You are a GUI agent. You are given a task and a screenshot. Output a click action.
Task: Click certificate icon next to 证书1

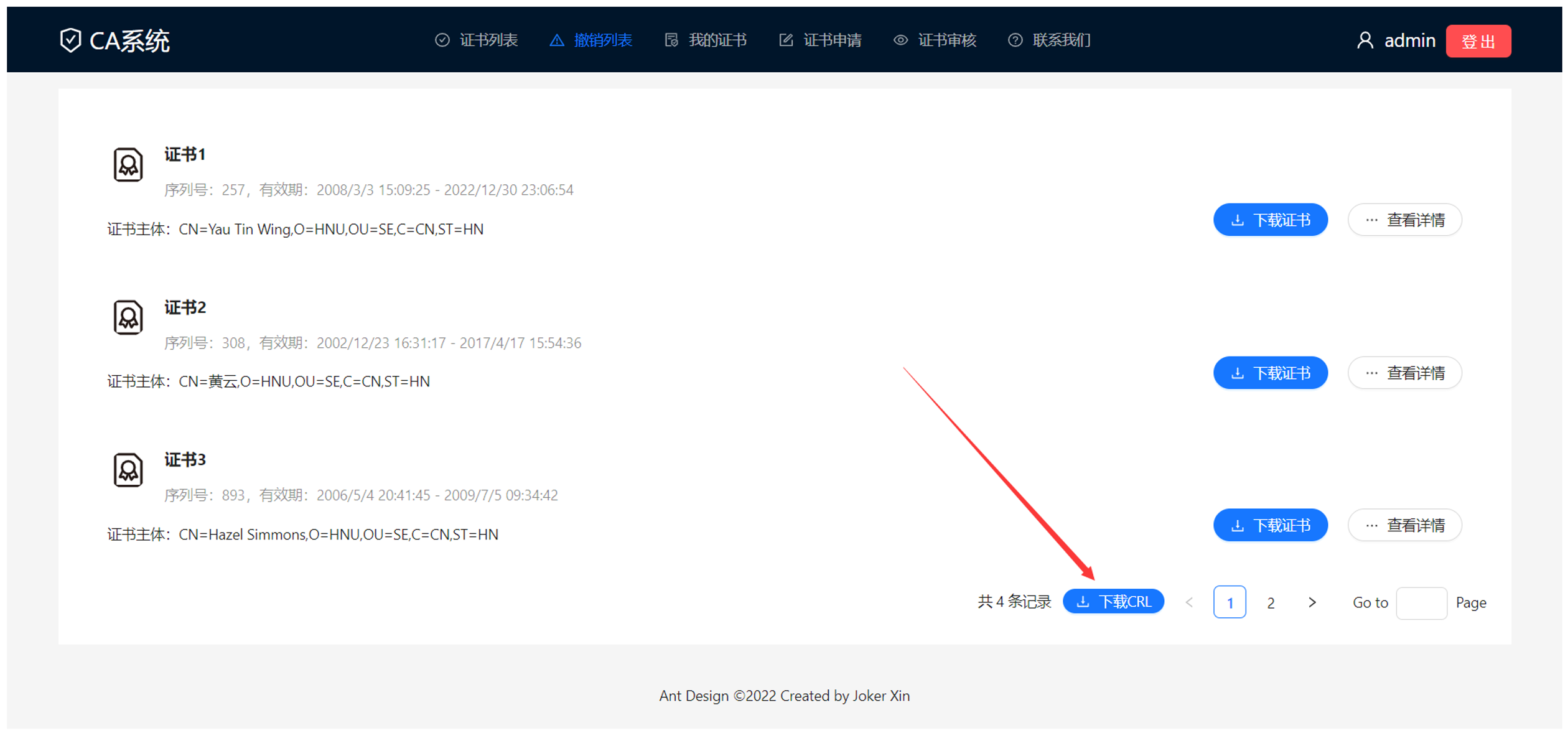point(128,165)
